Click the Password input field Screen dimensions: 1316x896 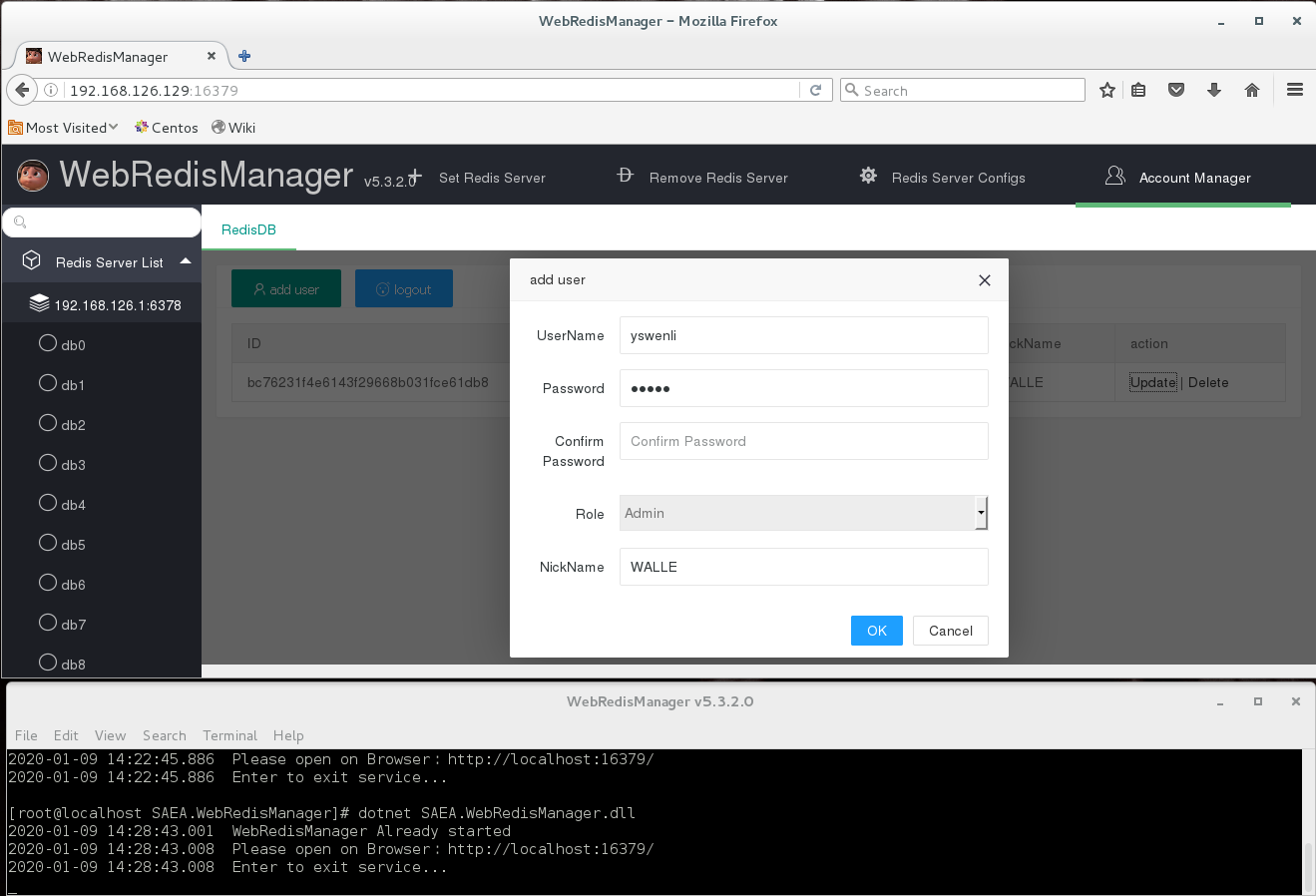(x=804, y=388)
